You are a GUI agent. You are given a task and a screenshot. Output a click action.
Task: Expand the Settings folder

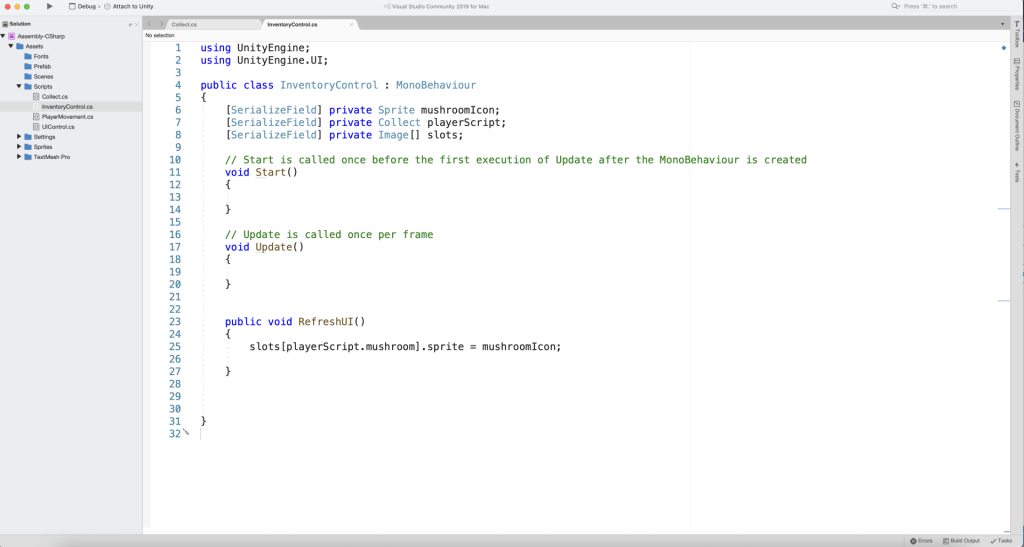pyautogui.click(x=19, y=136)
